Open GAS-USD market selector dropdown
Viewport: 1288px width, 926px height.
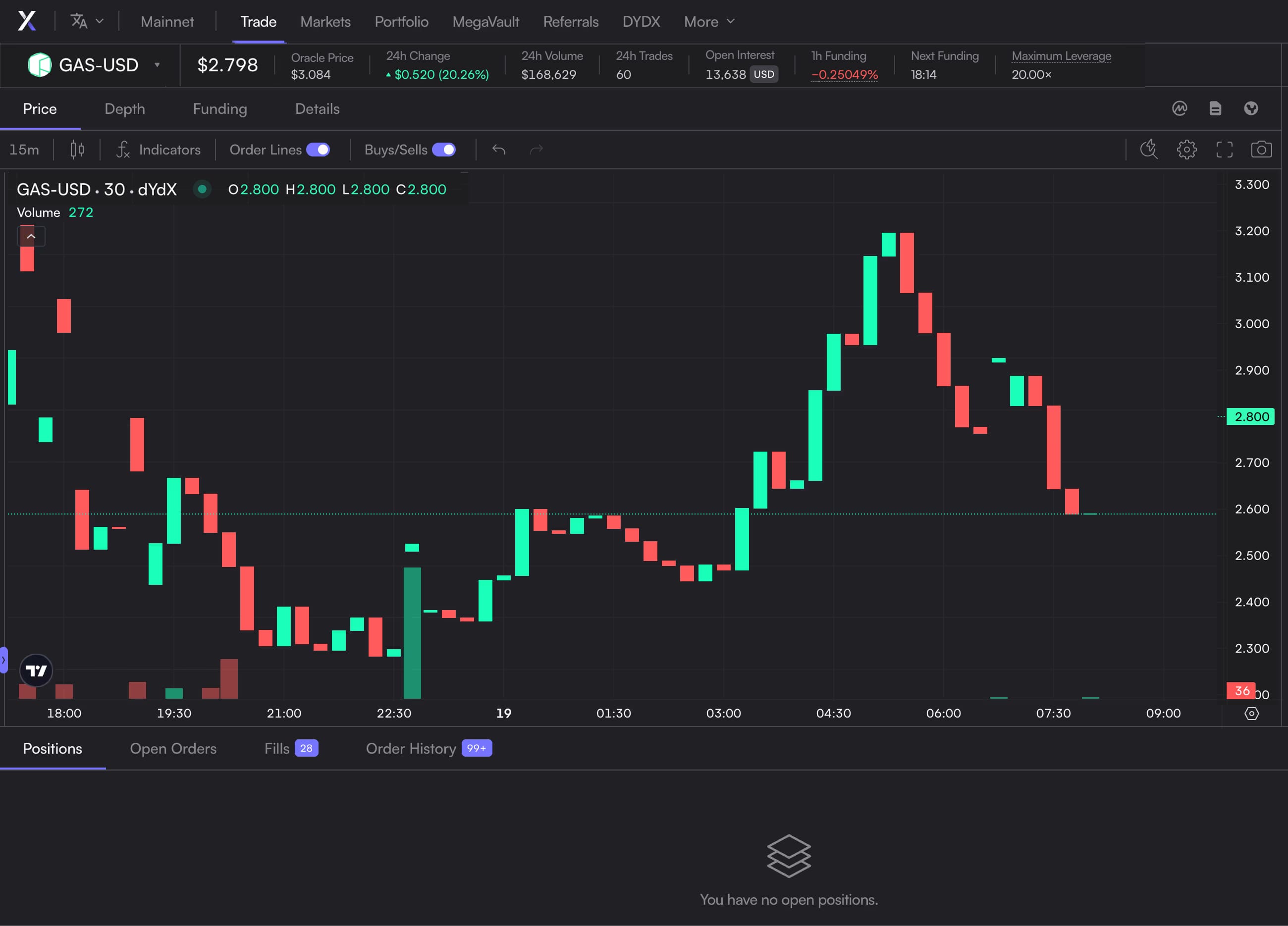pos(94,65)
